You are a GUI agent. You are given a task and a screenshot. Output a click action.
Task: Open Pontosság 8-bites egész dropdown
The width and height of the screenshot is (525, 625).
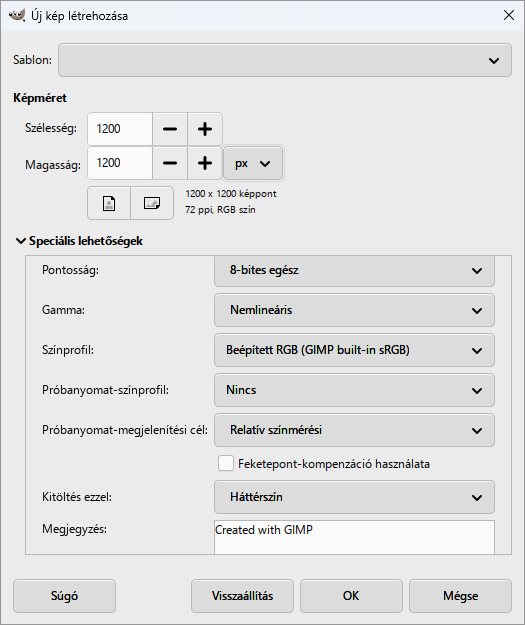click(x=354, y=270)
